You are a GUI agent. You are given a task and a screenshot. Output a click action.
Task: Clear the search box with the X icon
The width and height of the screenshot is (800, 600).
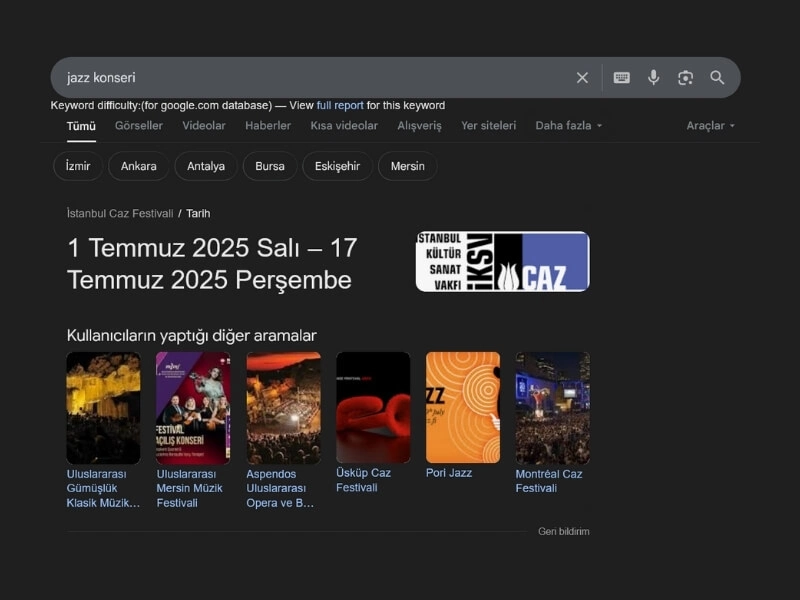tap(582, 78)
